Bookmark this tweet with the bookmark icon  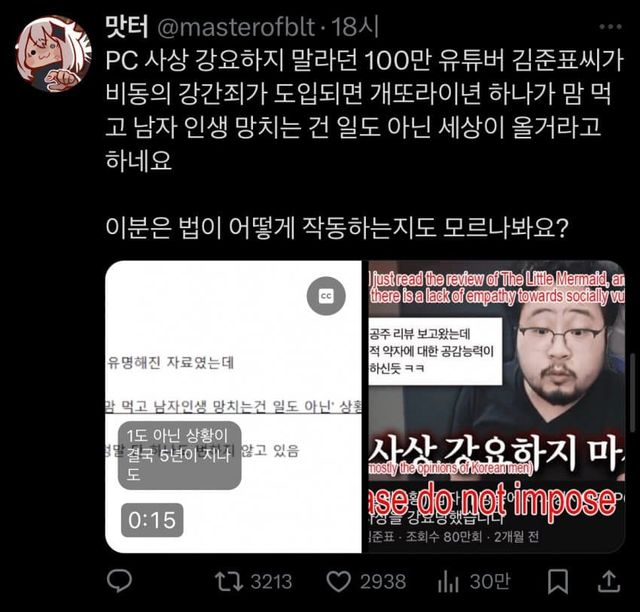(558, 581)
